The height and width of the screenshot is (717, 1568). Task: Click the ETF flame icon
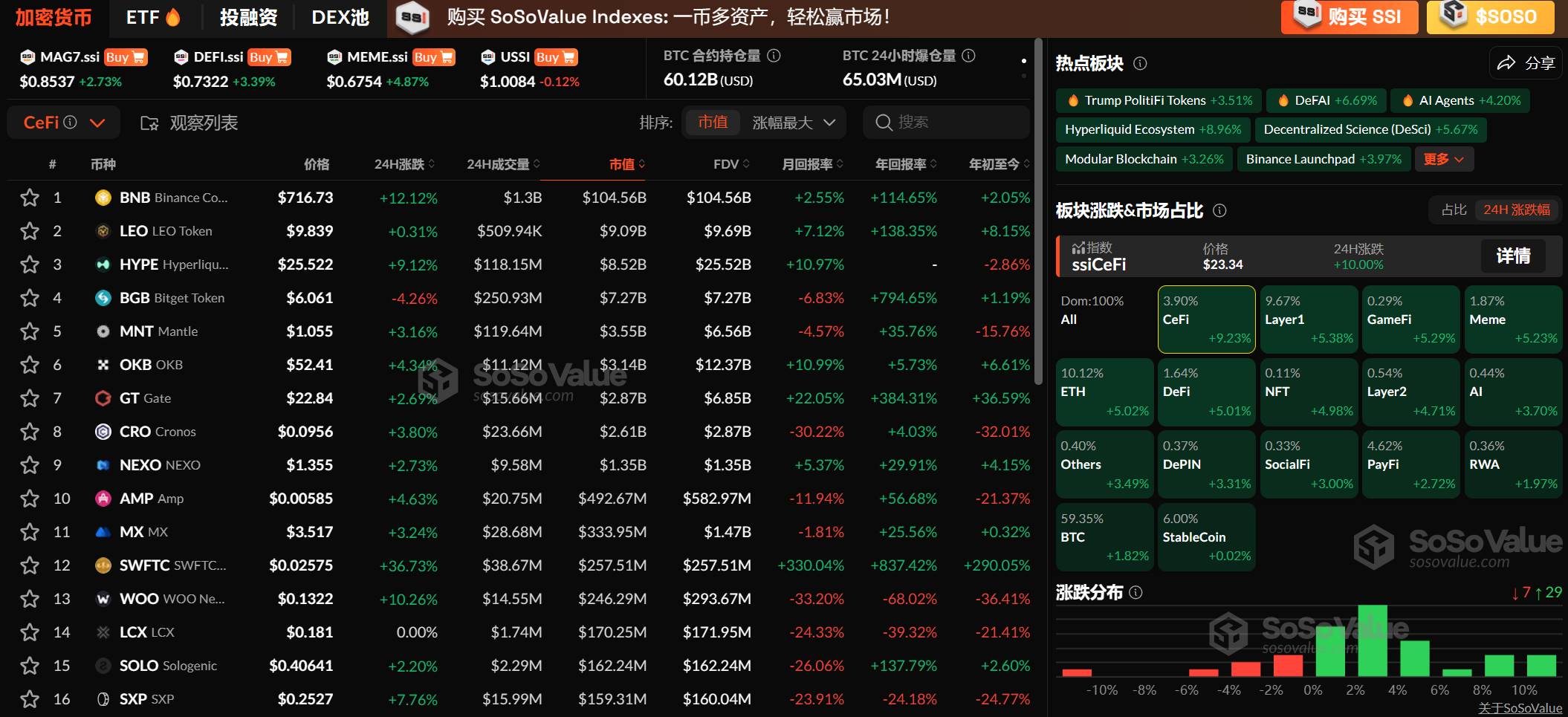tap(173, 17)
